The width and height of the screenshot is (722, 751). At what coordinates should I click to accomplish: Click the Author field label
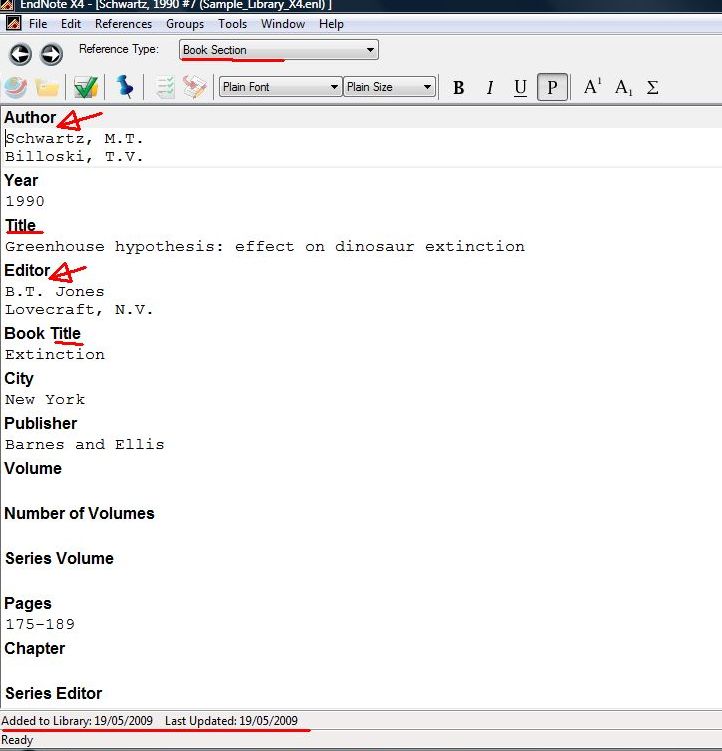click(30, 117)
